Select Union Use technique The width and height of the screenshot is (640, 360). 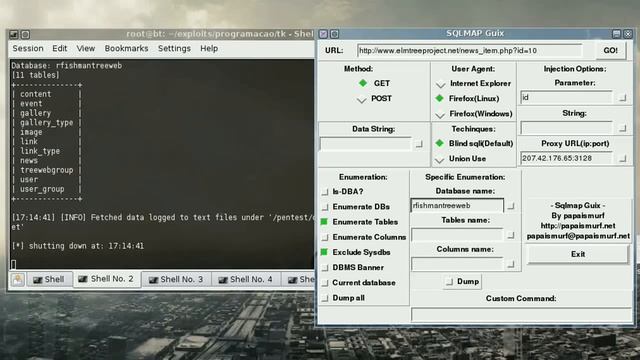click(440, 160)
